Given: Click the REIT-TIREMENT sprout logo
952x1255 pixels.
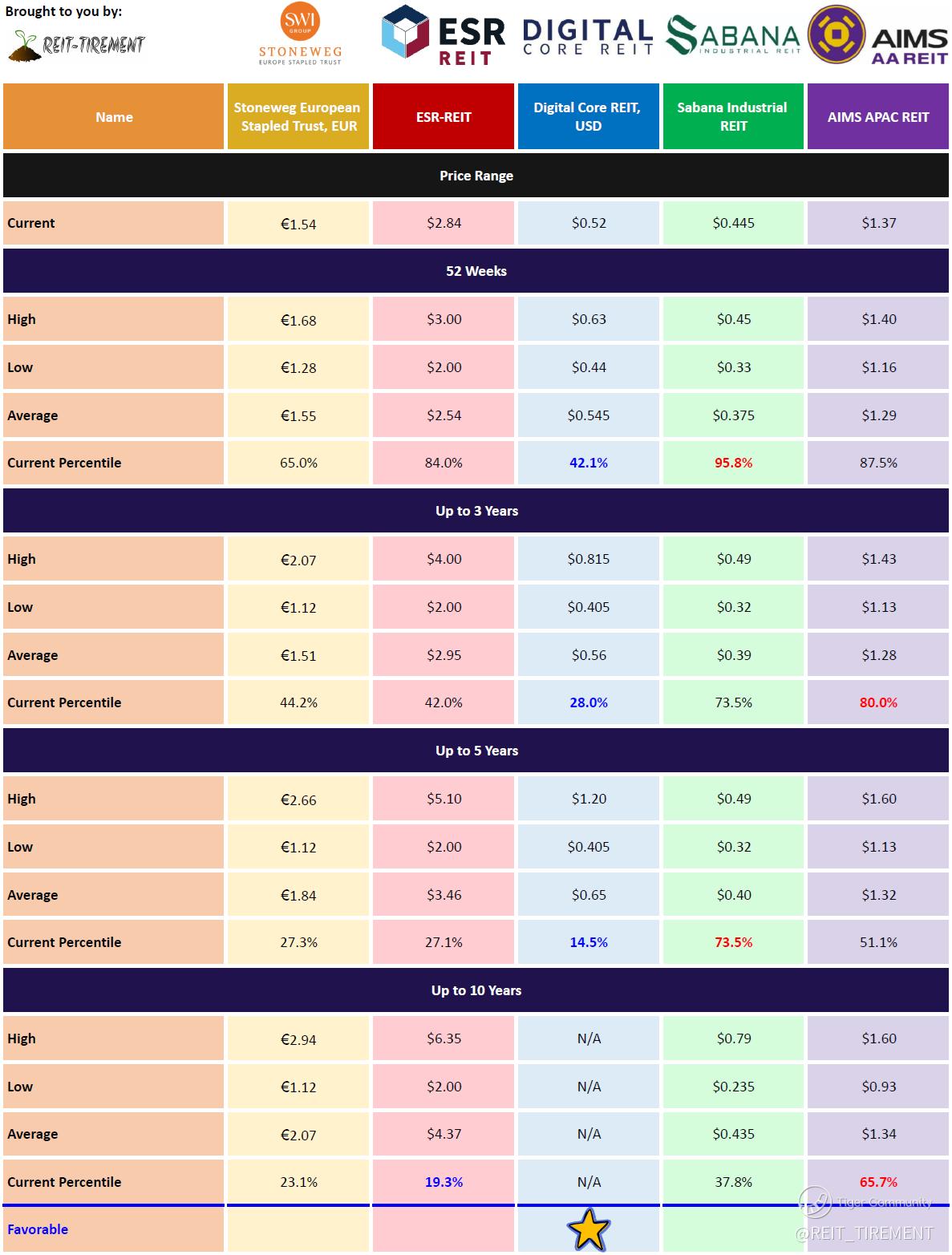Looking at the screenshot, I should point(76,46).
